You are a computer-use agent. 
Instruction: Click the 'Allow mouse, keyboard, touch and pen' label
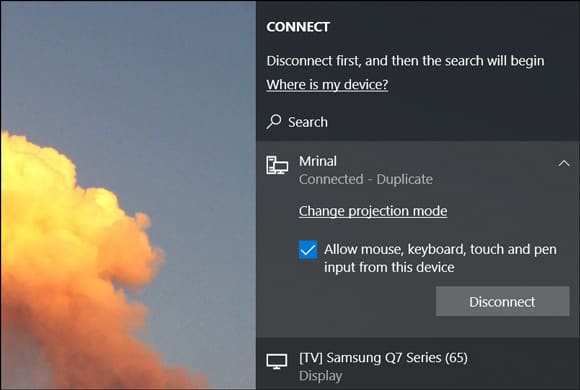click(440, 249)
